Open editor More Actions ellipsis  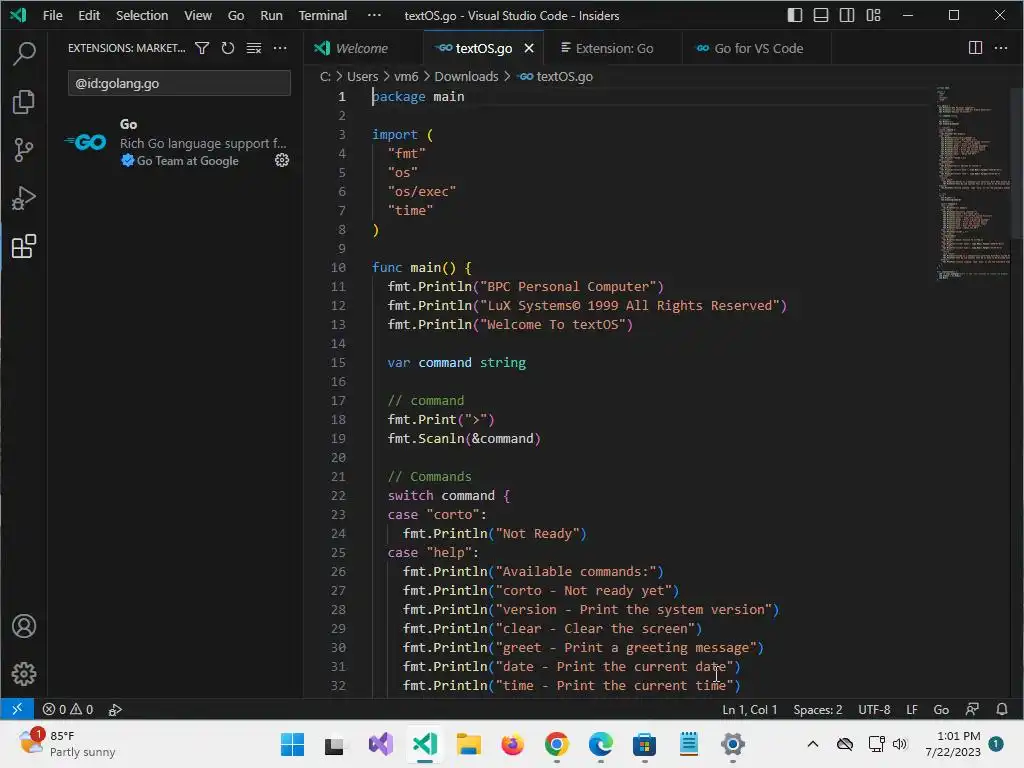[1001, 48]
